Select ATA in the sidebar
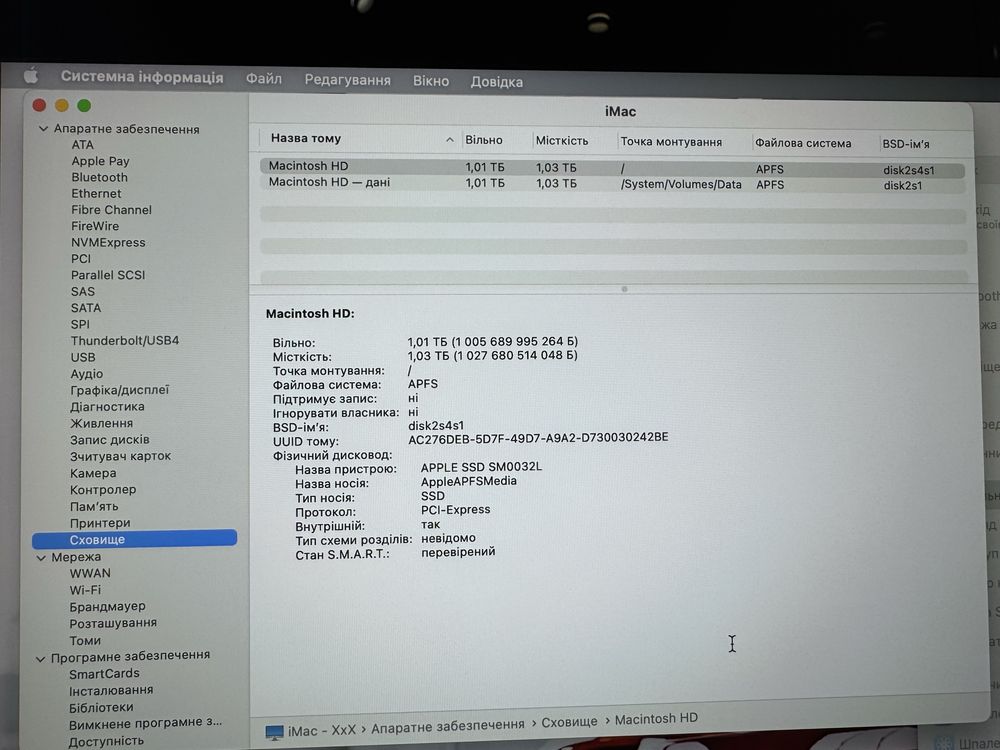The height and width of the screenshot is (750, 1000). pyautogui.click(x=82, y=145)
